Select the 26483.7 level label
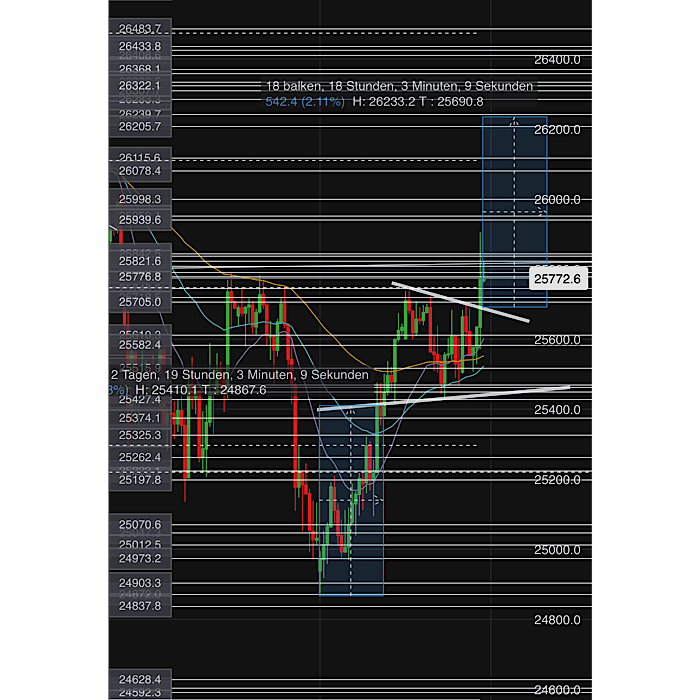This screenshot has width=700, height=700. tap(140, 29)
